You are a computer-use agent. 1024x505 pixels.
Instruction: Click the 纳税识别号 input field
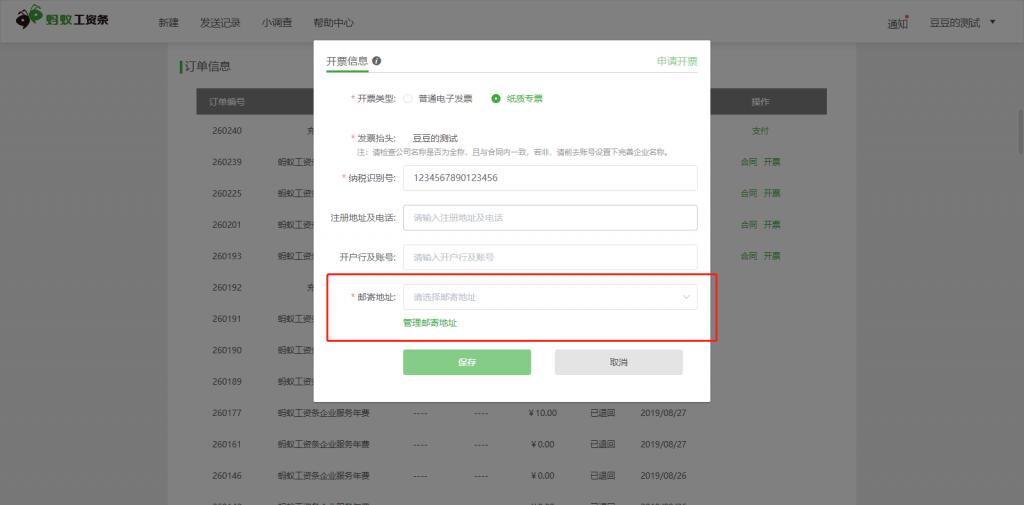click(549, 178)
